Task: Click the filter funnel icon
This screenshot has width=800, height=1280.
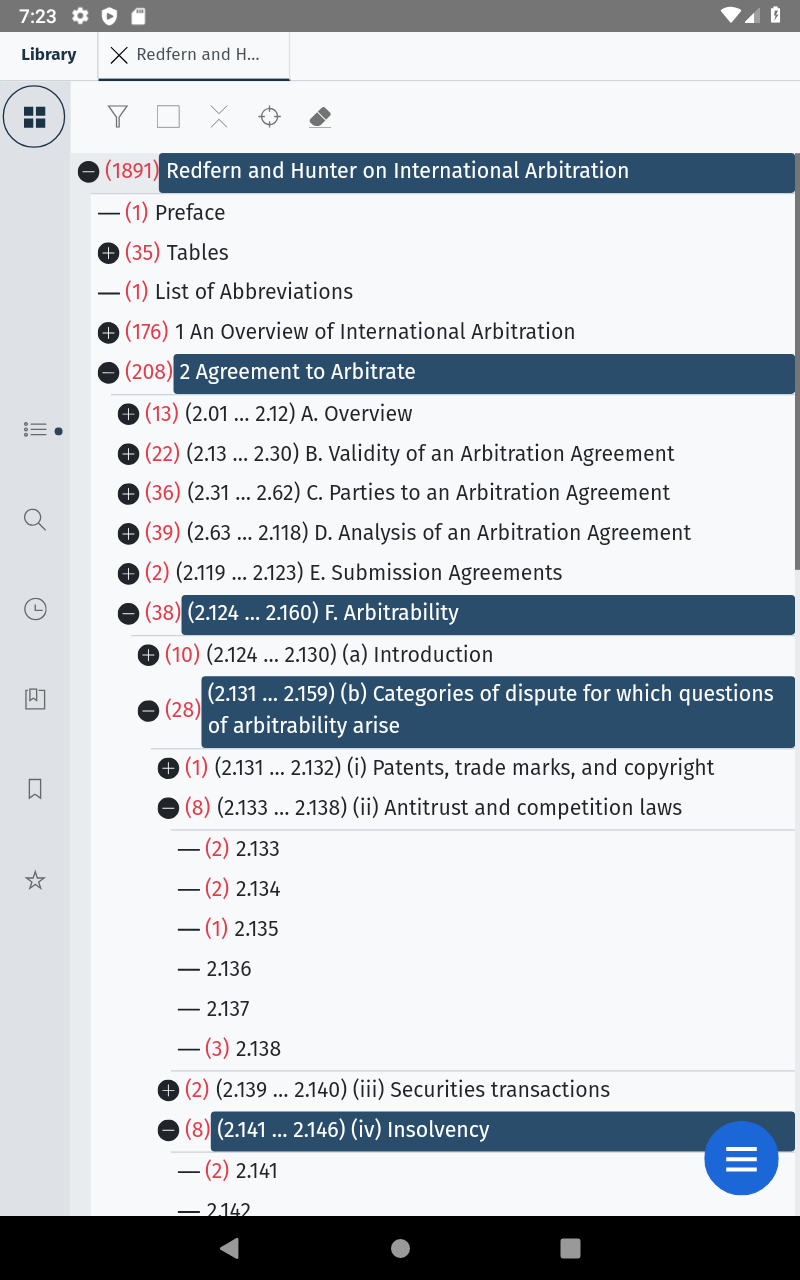Action: click(x=118, y=117)
